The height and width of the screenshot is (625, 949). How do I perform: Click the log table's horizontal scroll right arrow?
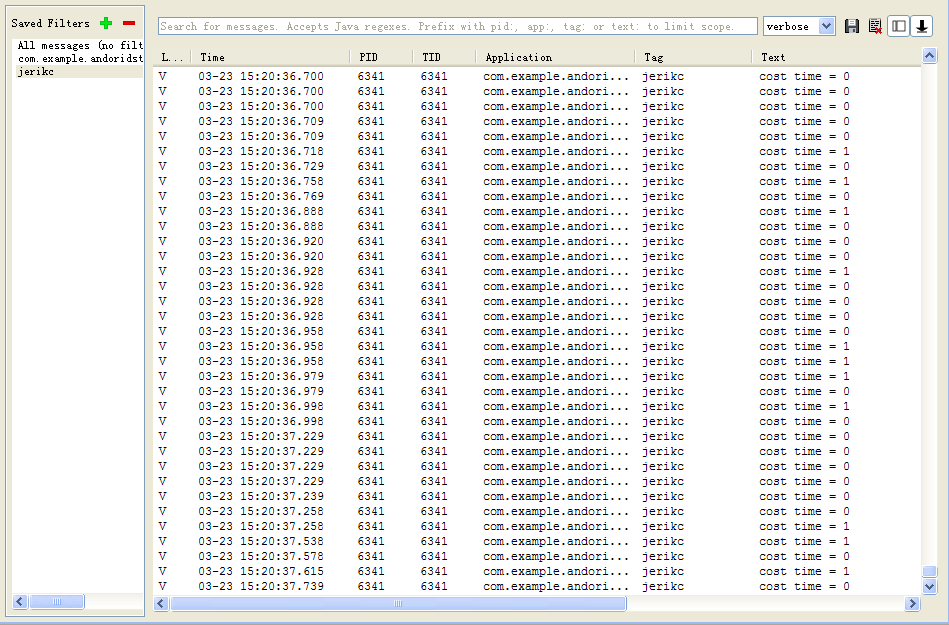tap(912, 603)
